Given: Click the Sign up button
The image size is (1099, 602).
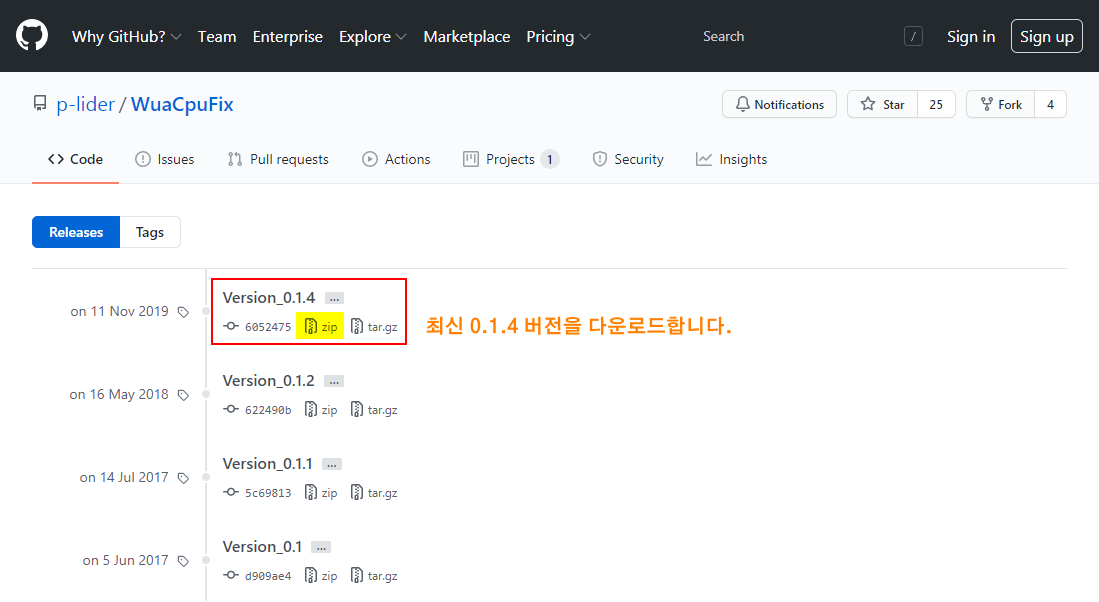Looking at the screenshot, I should [1046, 36].
